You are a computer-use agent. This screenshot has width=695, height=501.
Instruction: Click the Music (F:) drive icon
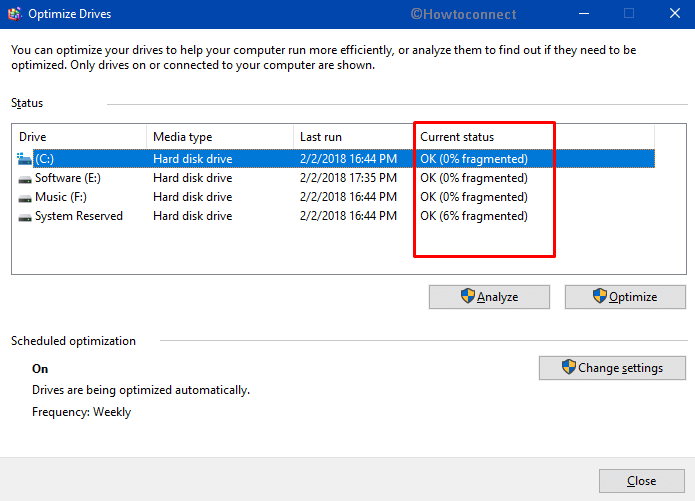(x=24, y=198)
